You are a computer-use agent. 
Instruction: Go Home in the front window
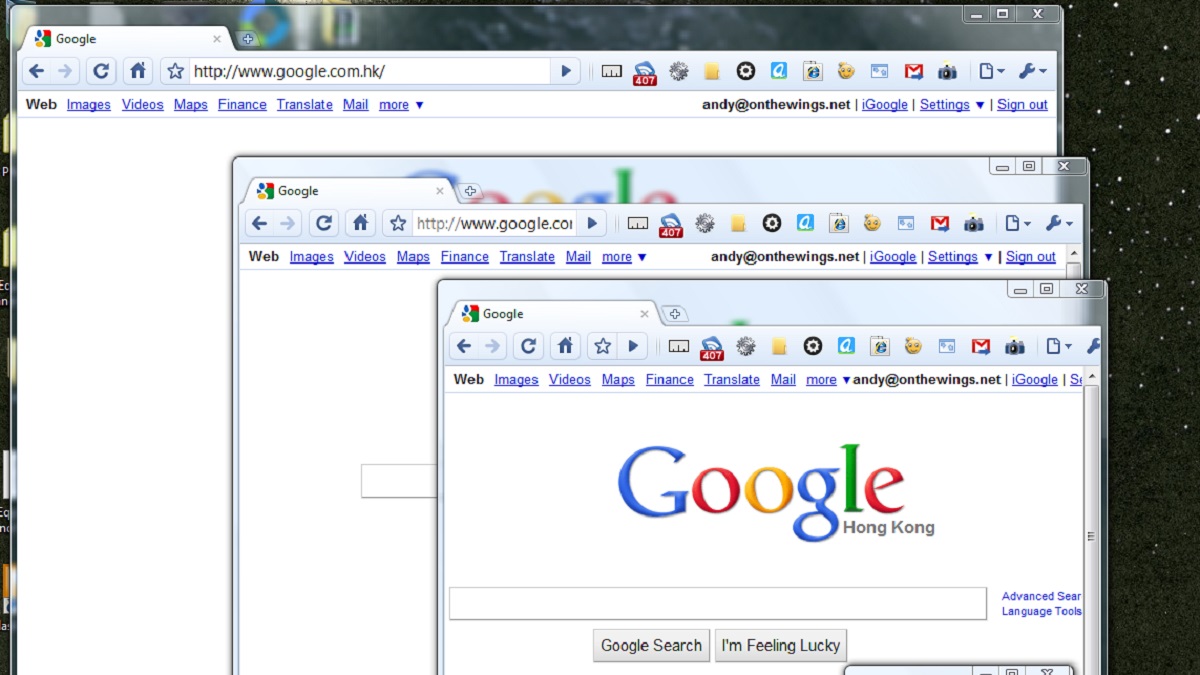pos(565,346)
